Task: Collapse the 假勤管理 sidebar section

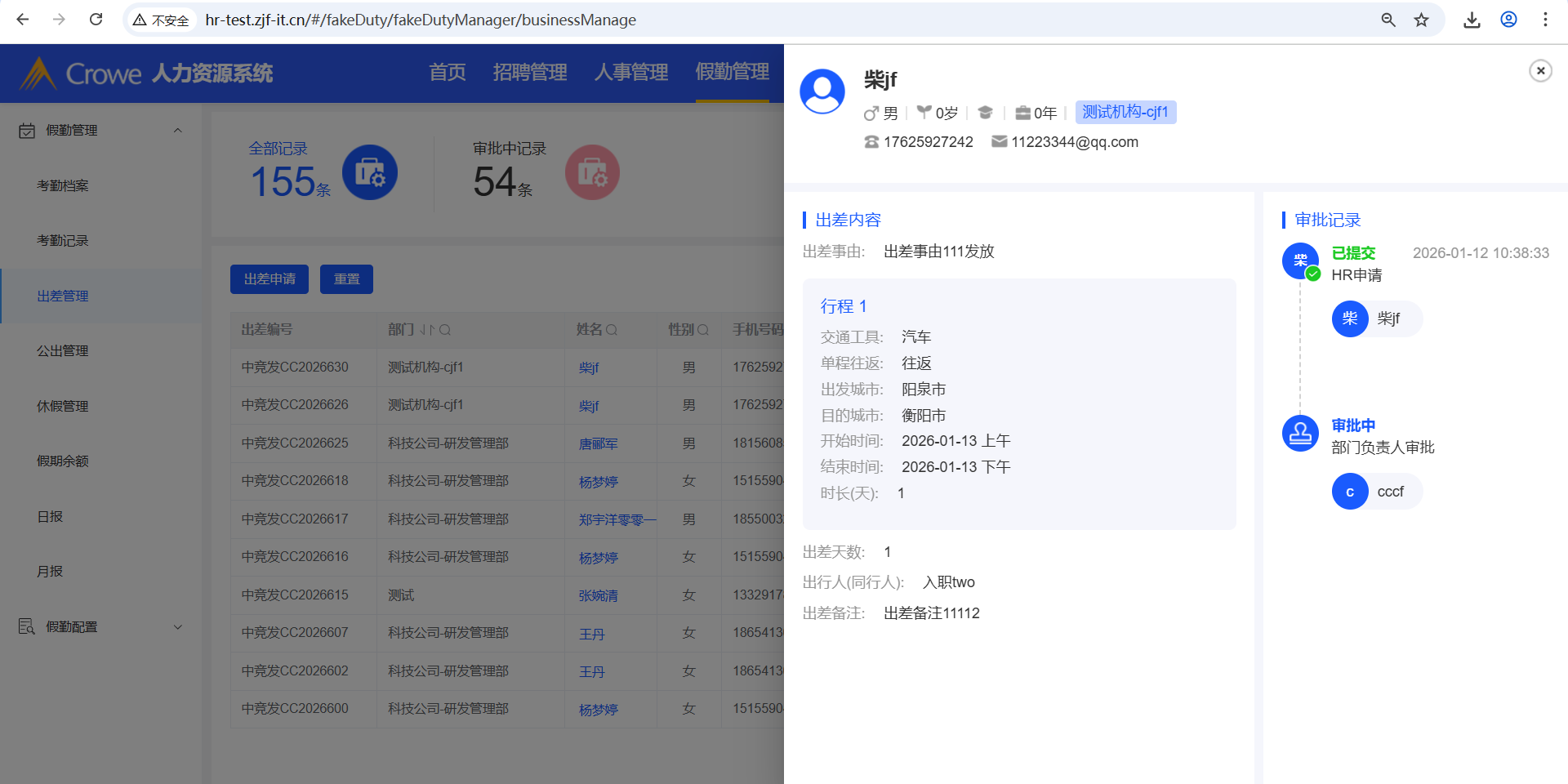Action: click(177, 131)
